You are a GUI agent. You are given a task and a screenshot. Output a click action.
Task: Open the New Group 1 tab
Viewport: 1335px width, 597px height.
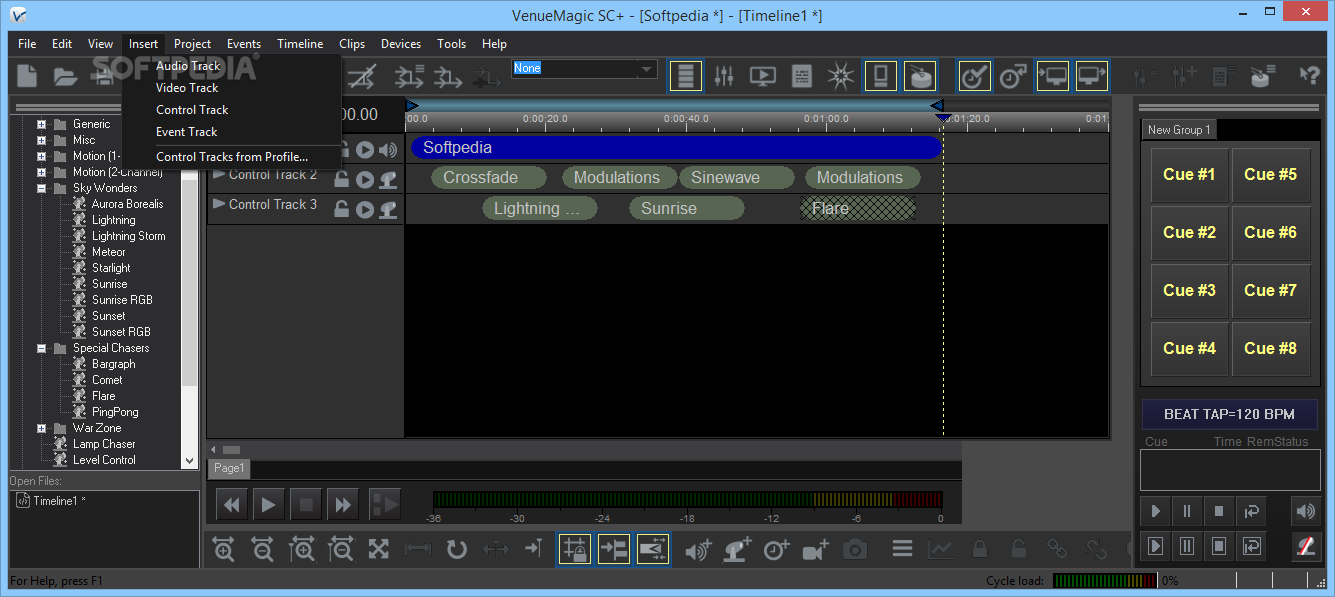pyautogui.click(x=1179, y=130)
